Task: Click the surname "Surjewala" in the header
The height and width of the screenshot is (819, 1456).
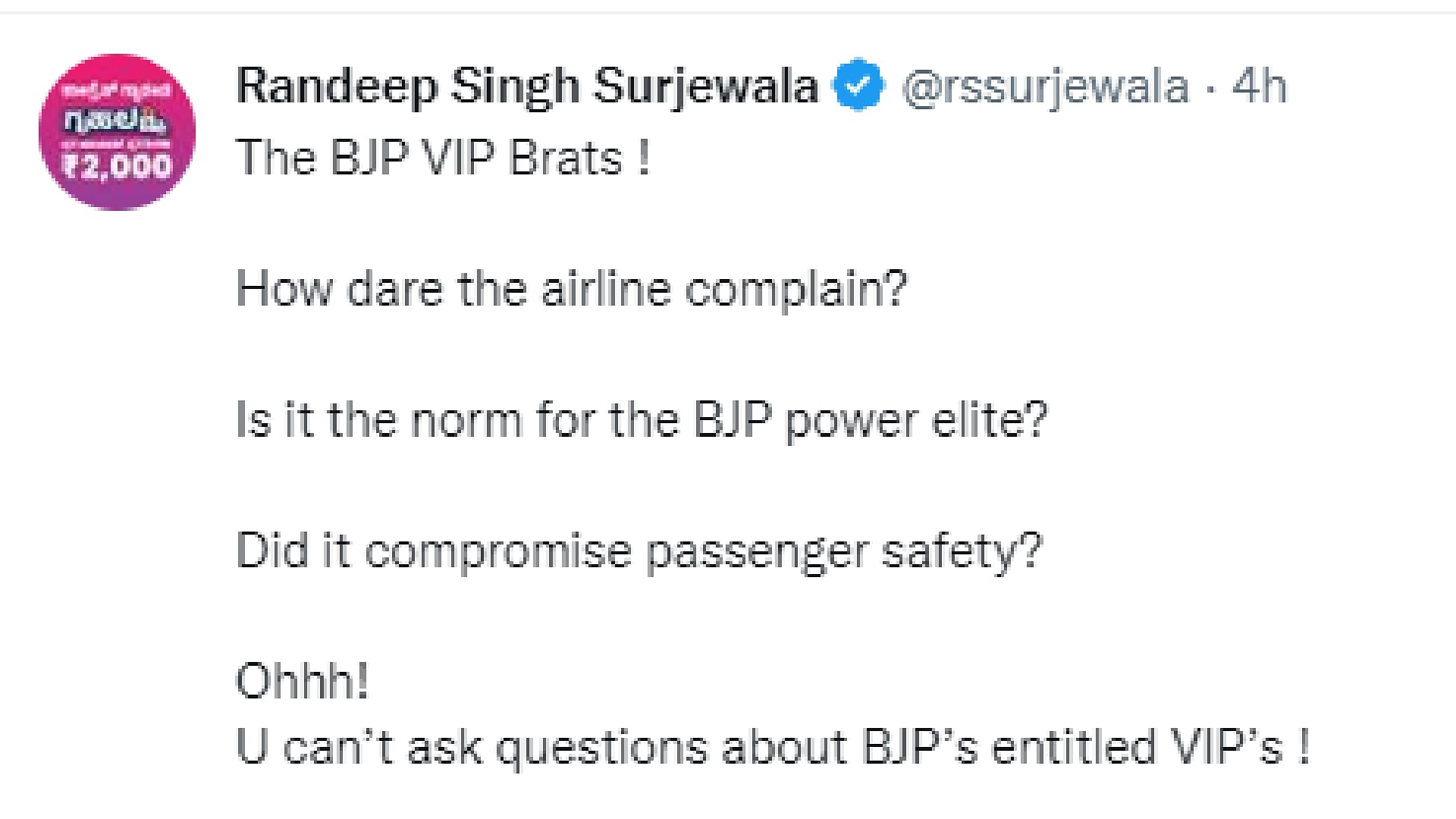Action: 706,86
